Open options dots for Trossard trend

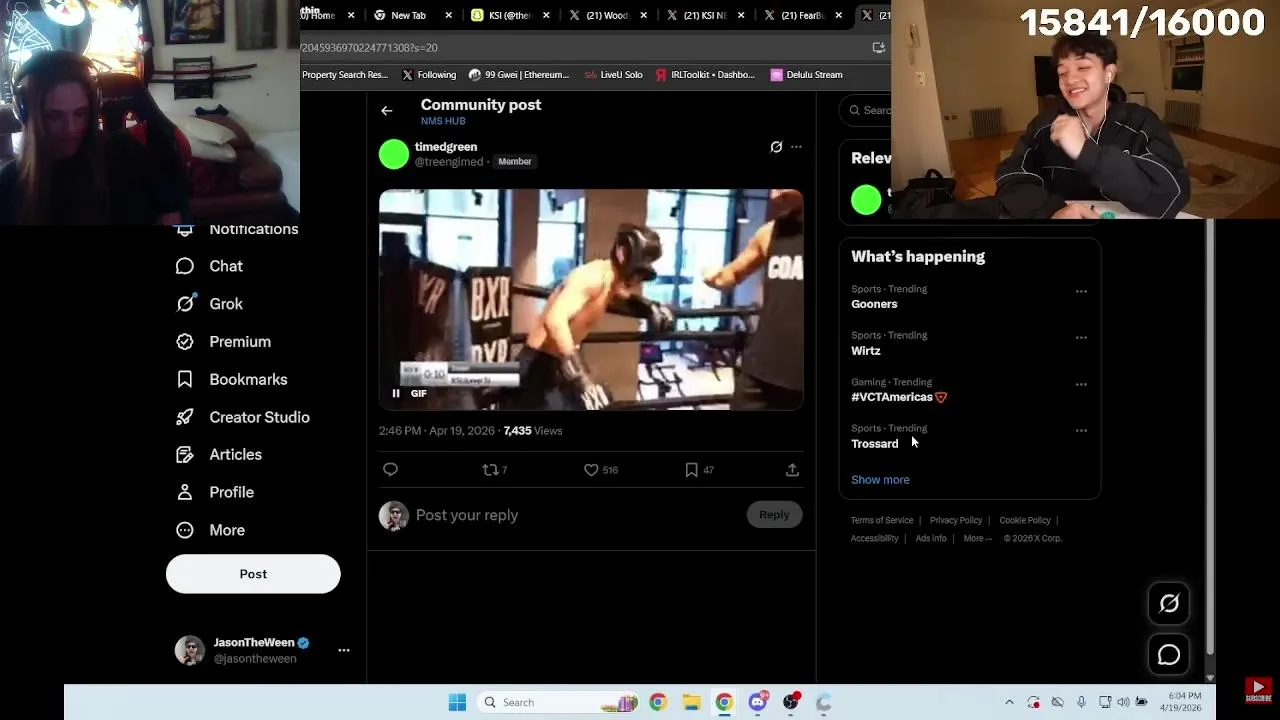point(1081,431)
